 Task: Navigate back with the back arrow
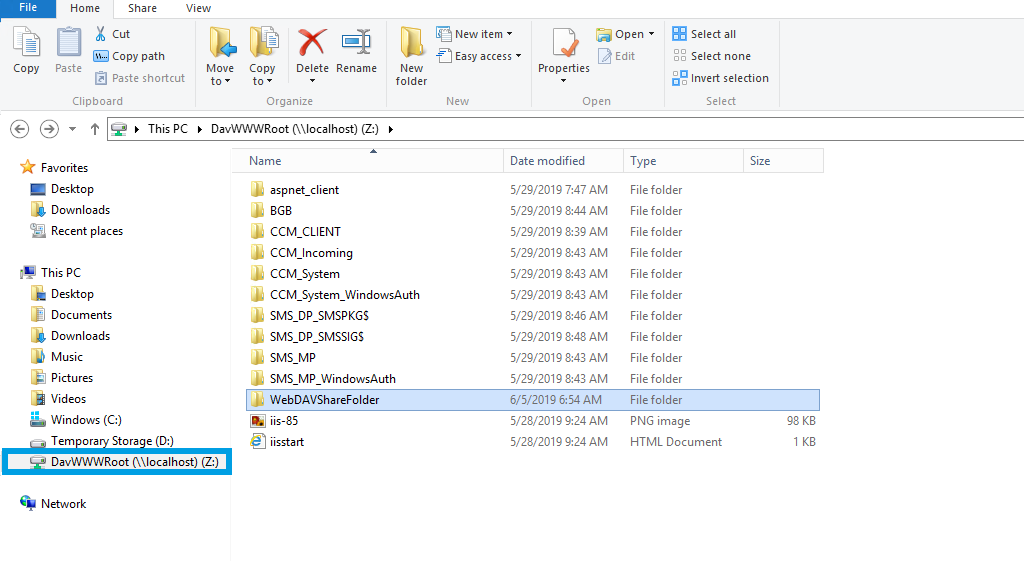point(19,129)
